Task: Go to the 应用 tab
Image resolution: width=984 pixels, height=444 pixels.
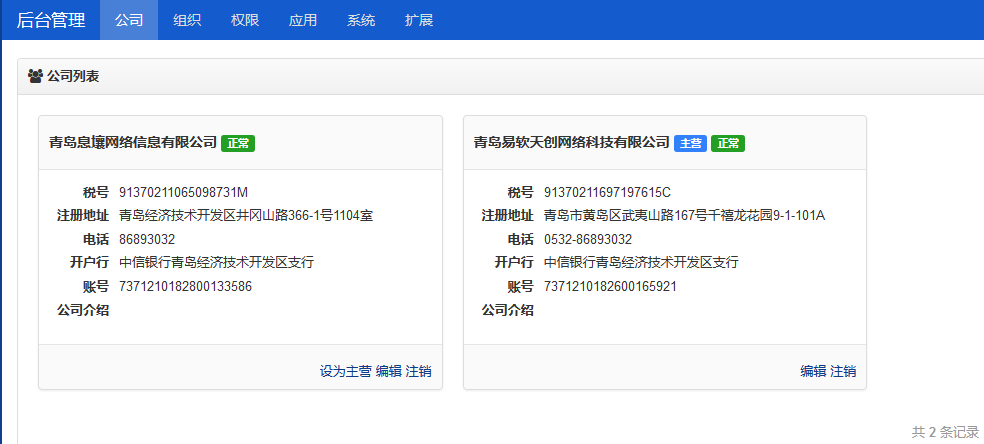Action: click(x=302, y=20)
